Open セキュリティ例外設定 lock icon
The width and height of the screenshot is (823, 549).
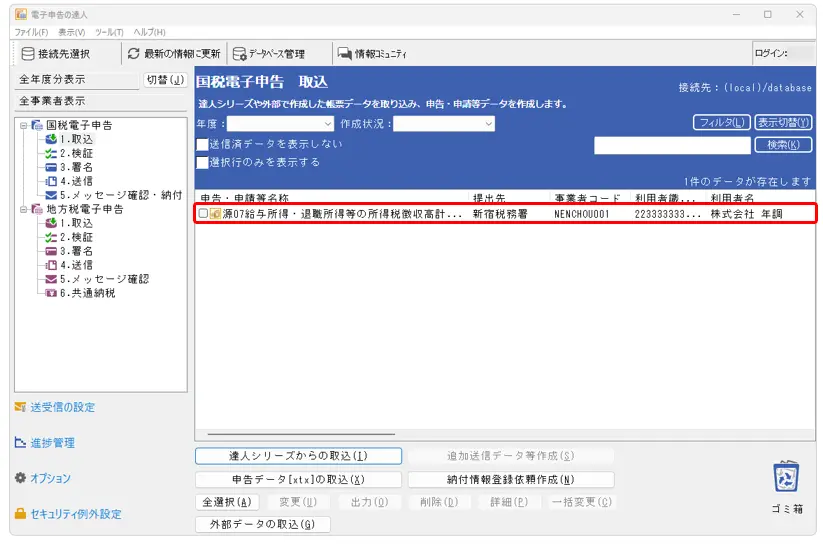click(x=20, y=514)
